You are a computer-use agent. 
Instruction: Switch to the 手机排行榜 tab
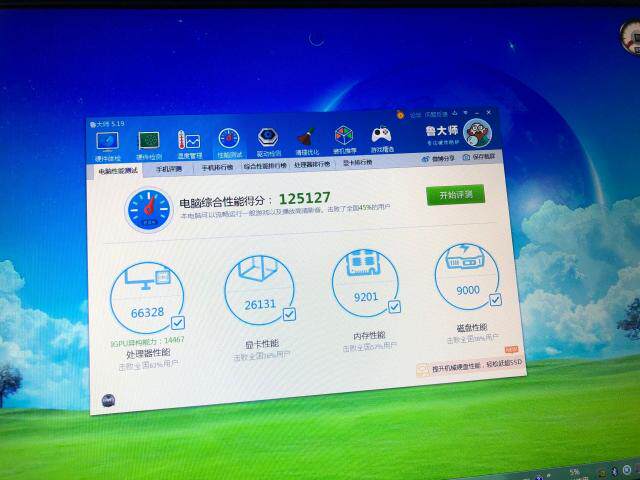pos(217,167)
